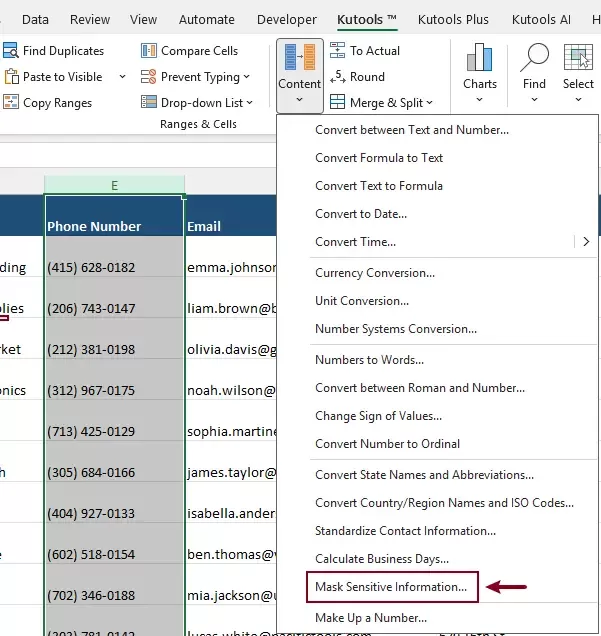Switch to the View ribbon tab

coord(143,19)
